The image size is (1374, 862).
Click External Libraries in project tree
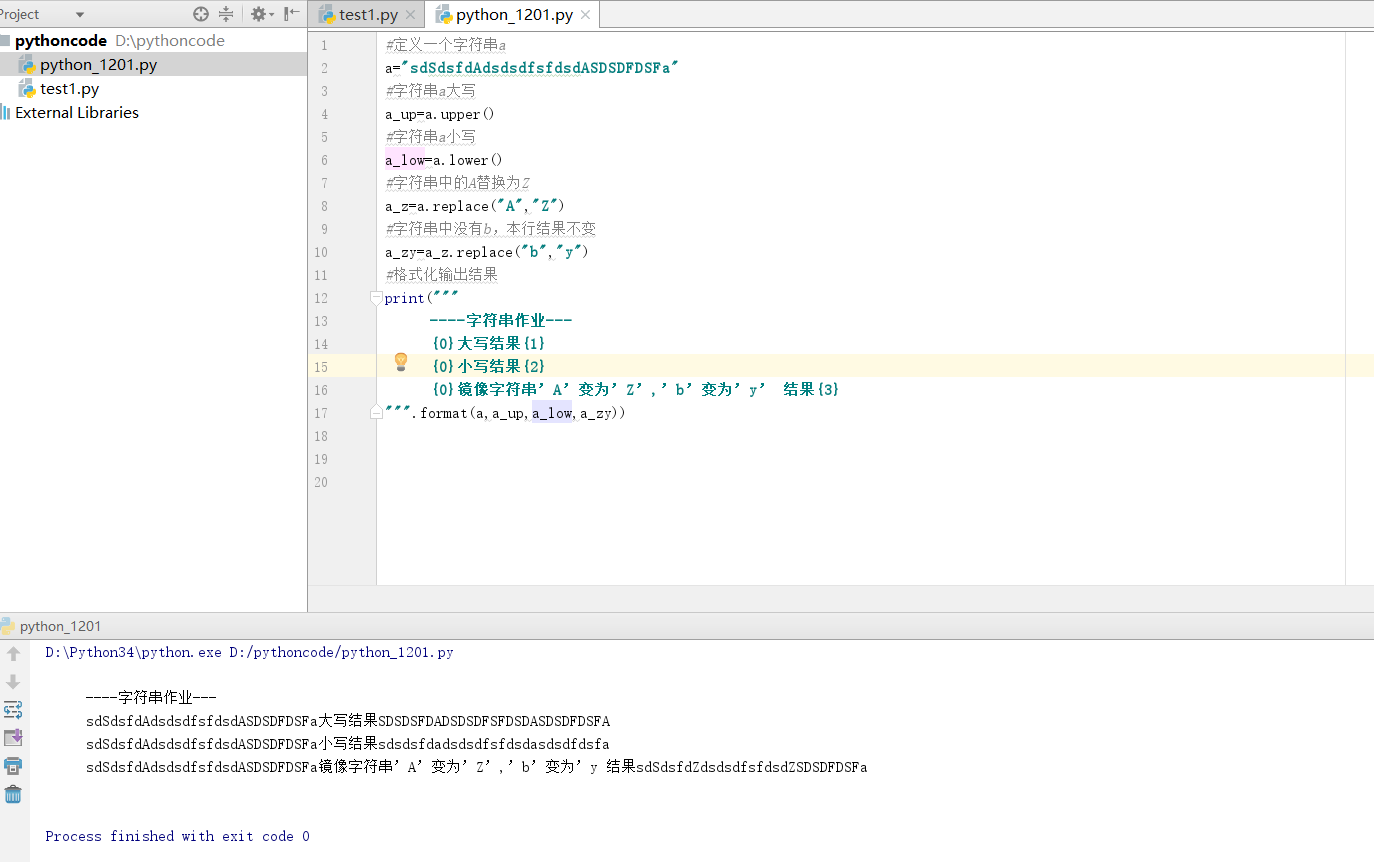pyautogui.click(x=77, y=113)
